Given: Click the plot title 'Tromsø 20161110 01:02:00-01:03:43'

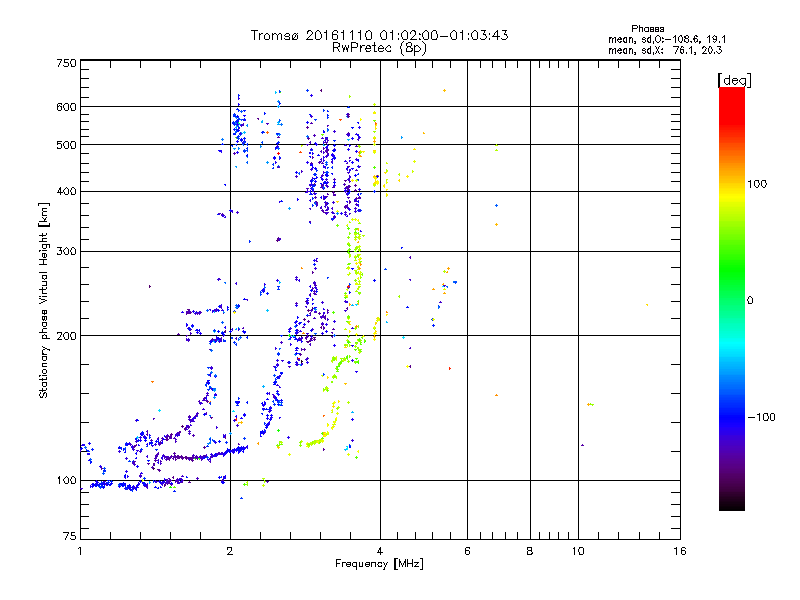Looking at the screenshot, I should [x=379, y=35].
